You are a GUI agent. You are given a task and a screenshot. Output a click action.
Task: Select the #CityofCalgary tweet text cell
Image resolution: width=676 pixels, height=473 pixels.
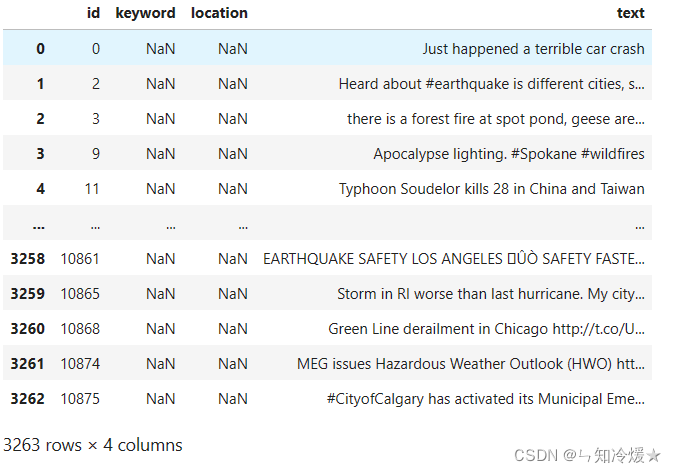coord(485,399)
